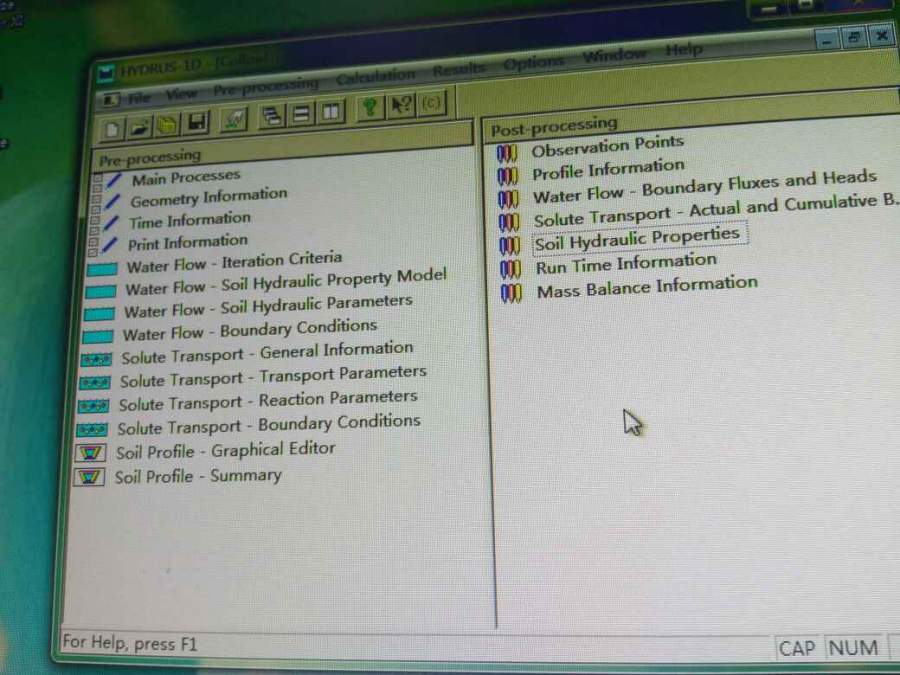The image size is (900, 675).
Task: Click the dotted icon beside Solute Transport - General Information
Action: 96,360
